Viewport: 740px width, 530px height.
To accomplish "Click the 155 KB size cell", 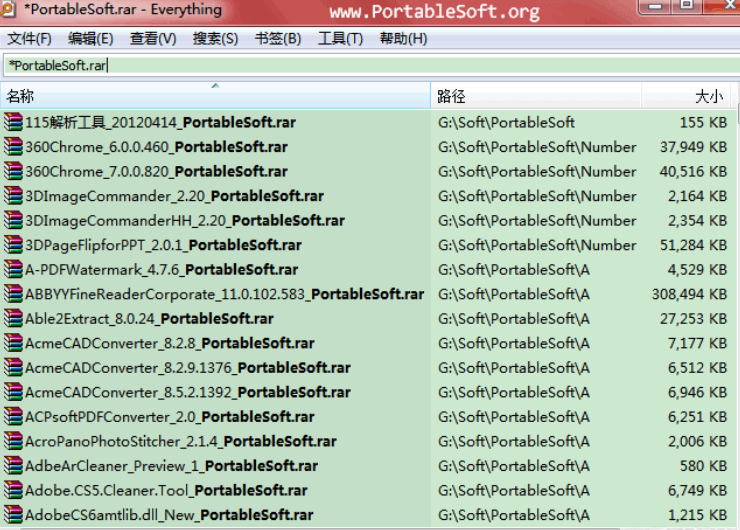I will point(703,122).
